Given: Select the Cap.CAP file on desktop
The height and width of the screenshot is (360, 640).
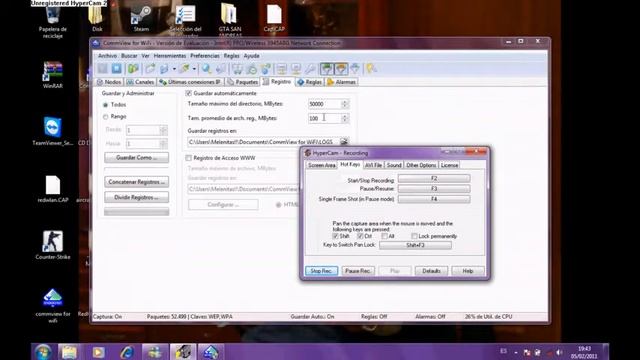Looking at the screenshot, I should pyautogui.click(x=274, y=18).
